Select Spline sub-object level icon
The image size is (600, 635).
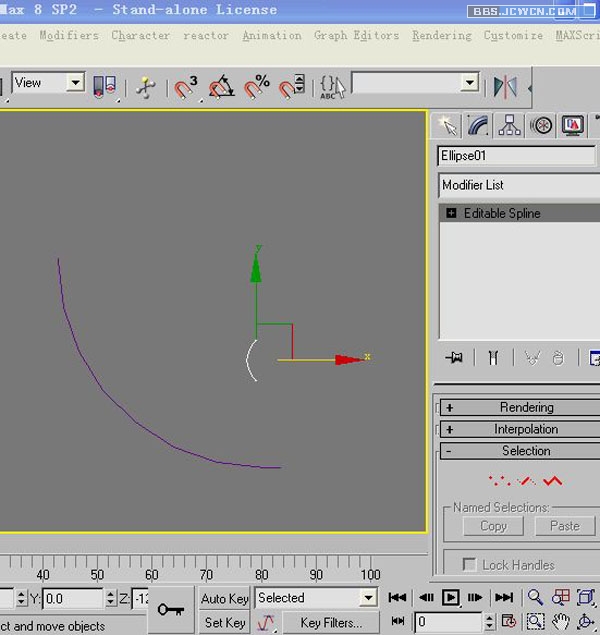tap(553, 481)
